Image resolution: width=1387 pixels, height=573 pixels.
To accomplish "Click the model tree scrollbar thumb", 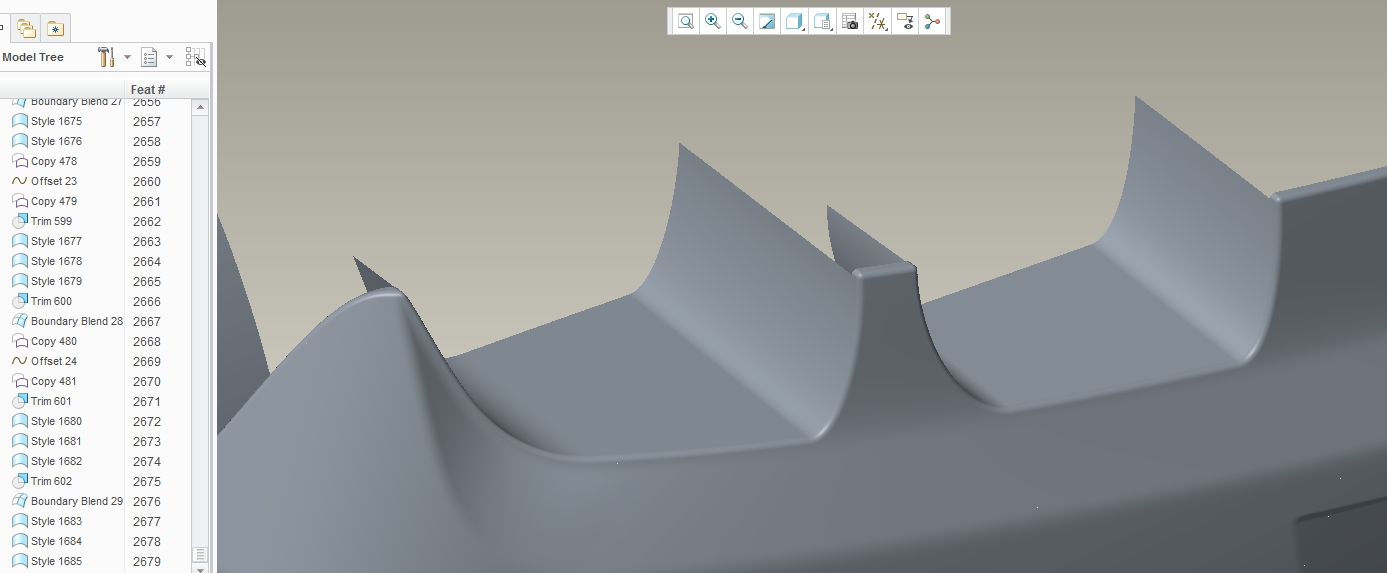I will coord(201,554).
